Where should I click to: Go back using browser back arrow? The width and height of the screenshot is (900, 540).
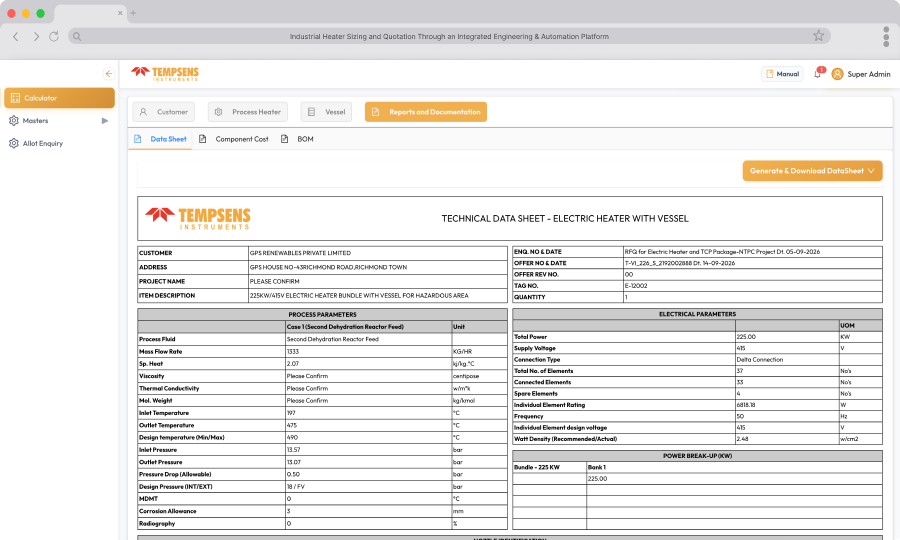[x=16, y=36]
